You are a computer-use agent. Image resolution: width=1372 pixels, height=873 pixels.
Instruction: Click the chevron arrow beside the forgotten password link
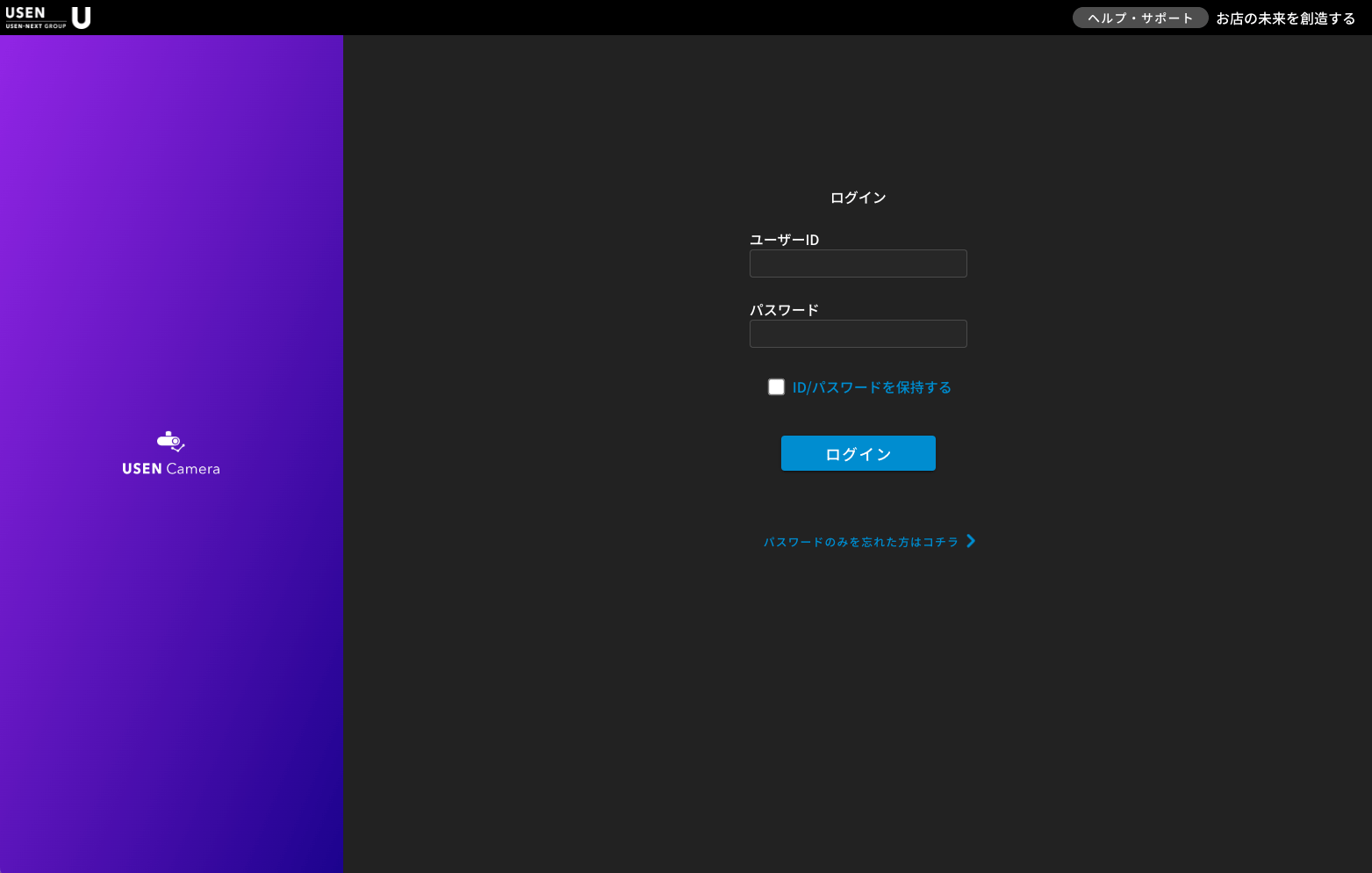[x=971, y=541]
